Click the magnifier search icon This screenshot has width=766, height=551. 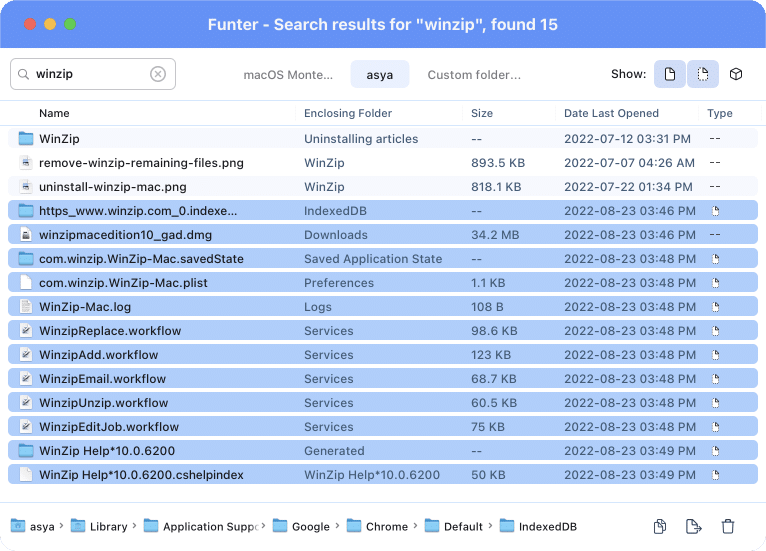click(23, 74)
